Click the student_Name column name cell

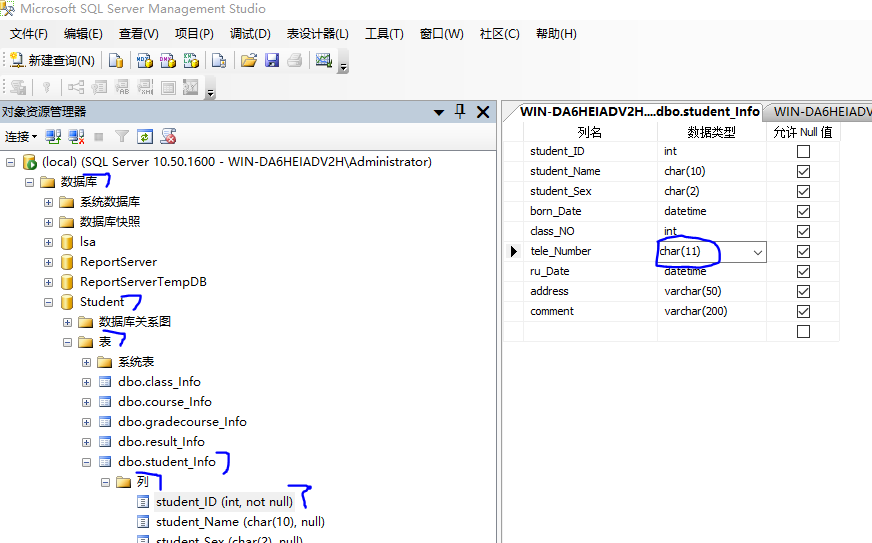tap(590, 171)
